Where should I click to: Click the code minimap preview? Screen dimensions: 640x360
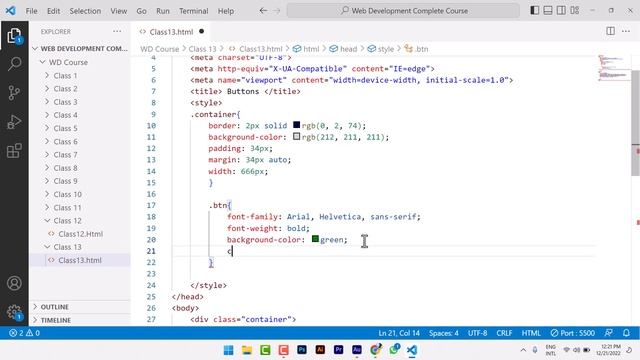613,69
